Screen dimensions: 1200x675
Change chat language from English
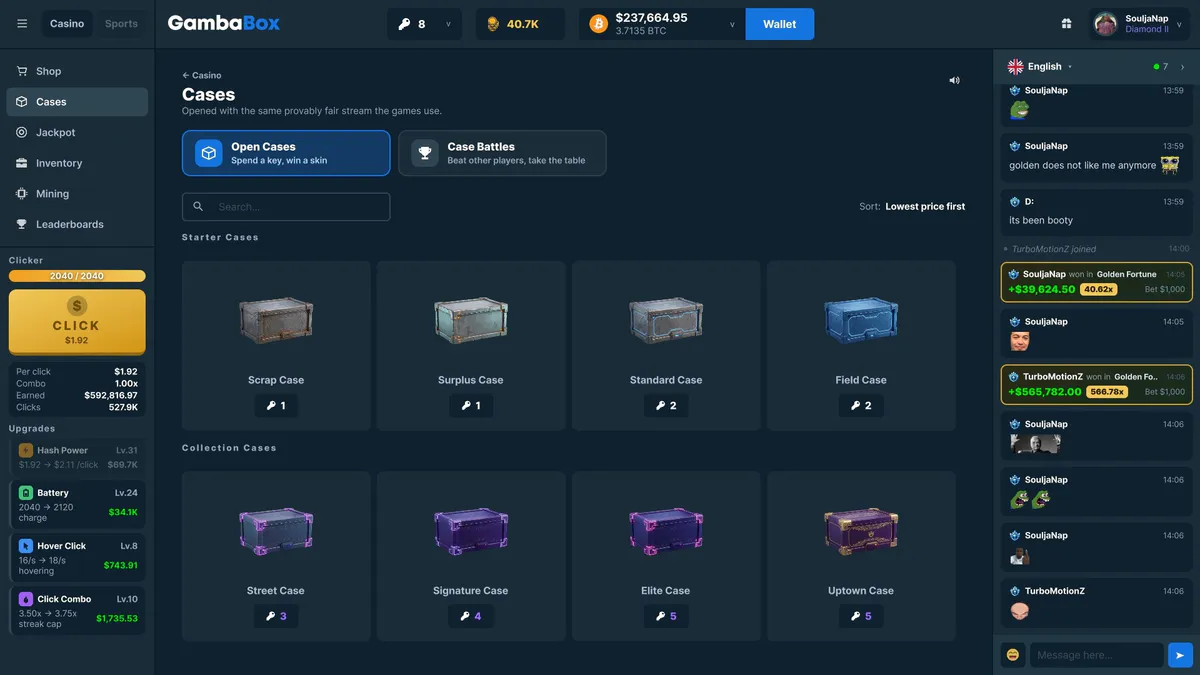coord(1040,67)
